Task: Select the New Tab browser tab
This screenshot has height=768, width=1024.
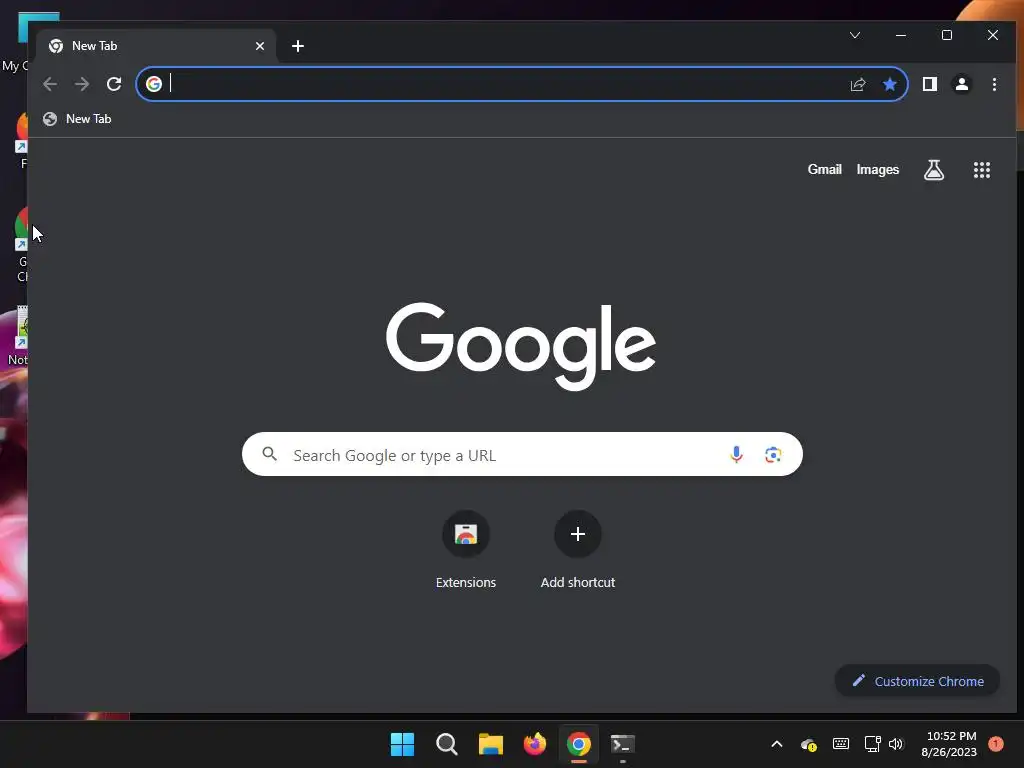Action: [156, 46]
